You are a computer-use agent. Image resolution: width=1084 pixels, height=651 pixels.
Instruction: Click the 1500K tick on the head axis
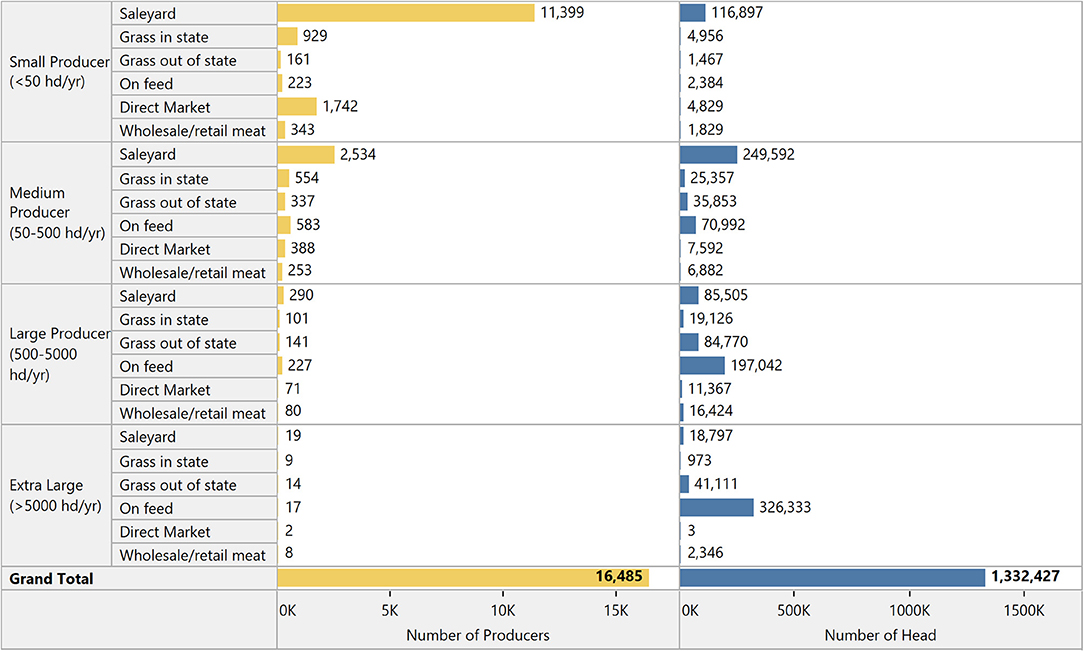1024,611
